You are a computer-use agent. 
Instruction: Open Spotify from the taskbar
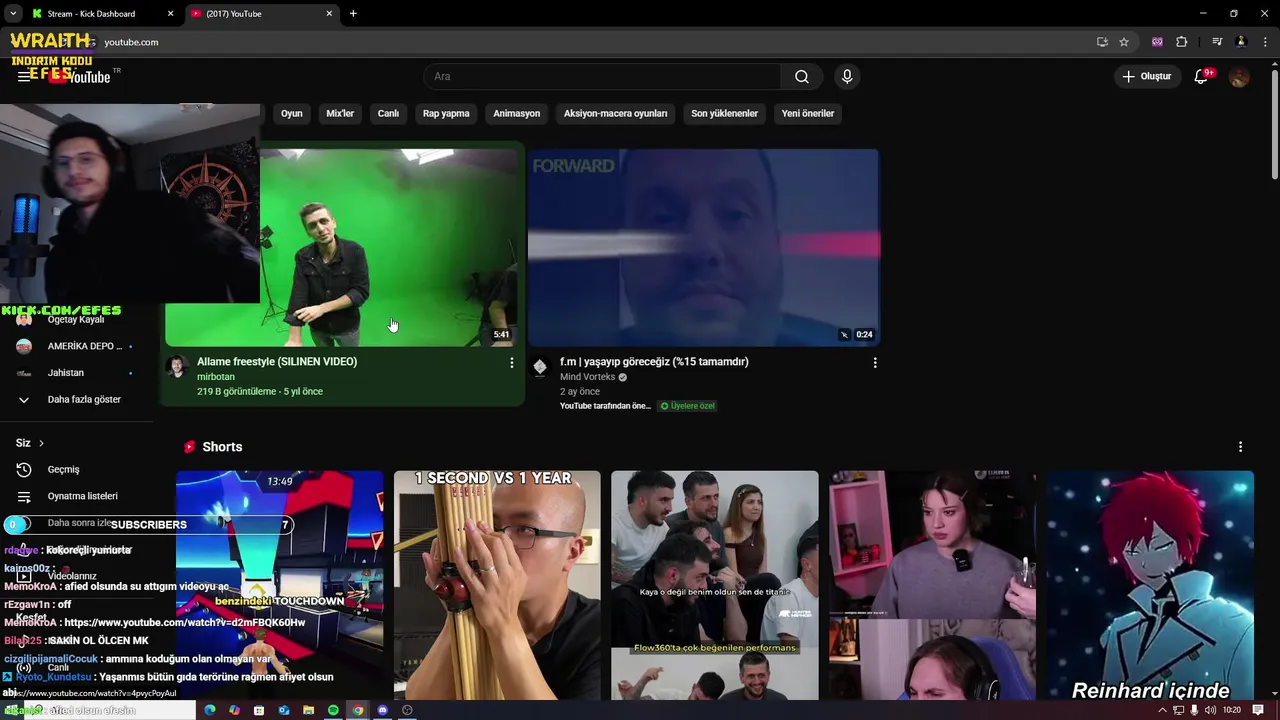(333, 710)
